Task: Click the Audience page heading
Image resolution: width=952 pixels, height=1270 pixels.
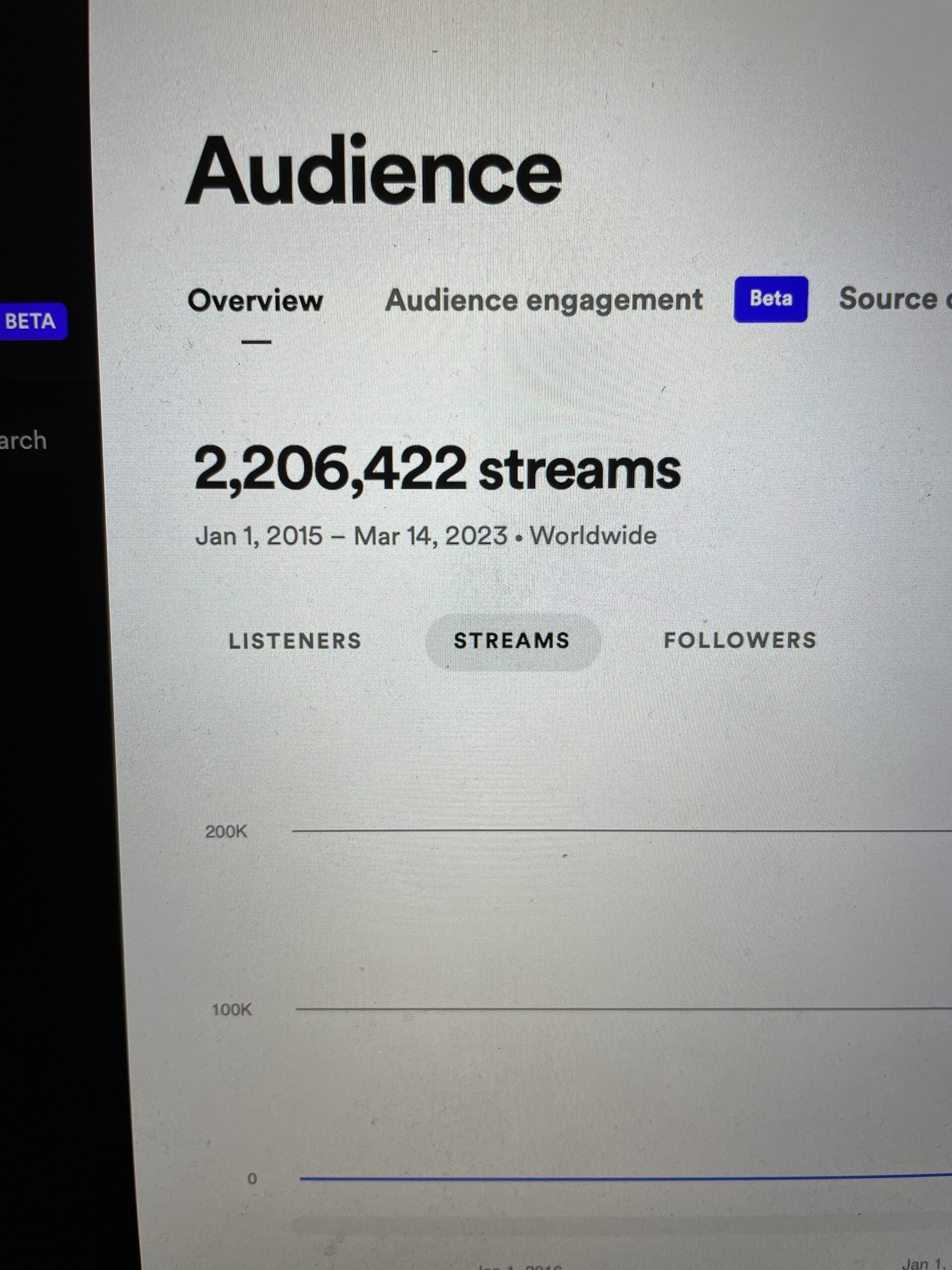Action: (373, 171)
